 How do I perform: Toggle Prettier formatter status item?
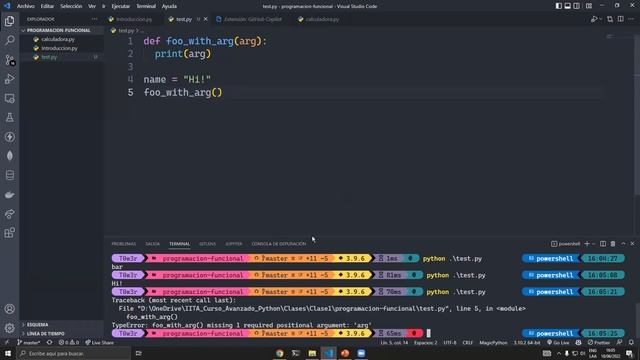[599, 343]
